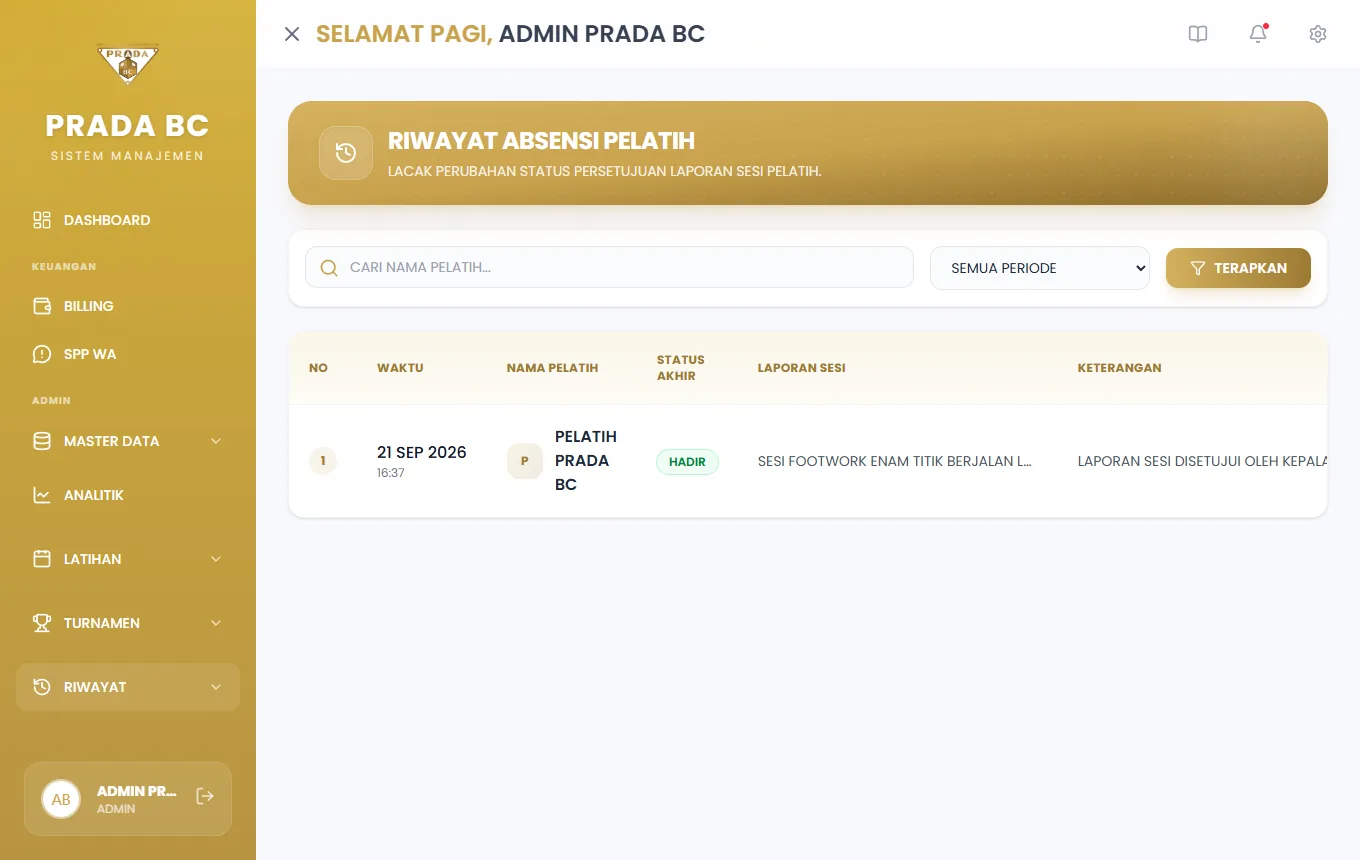Click the Master Data database icon
The image size is (1360, 860).
pos(42,441)
